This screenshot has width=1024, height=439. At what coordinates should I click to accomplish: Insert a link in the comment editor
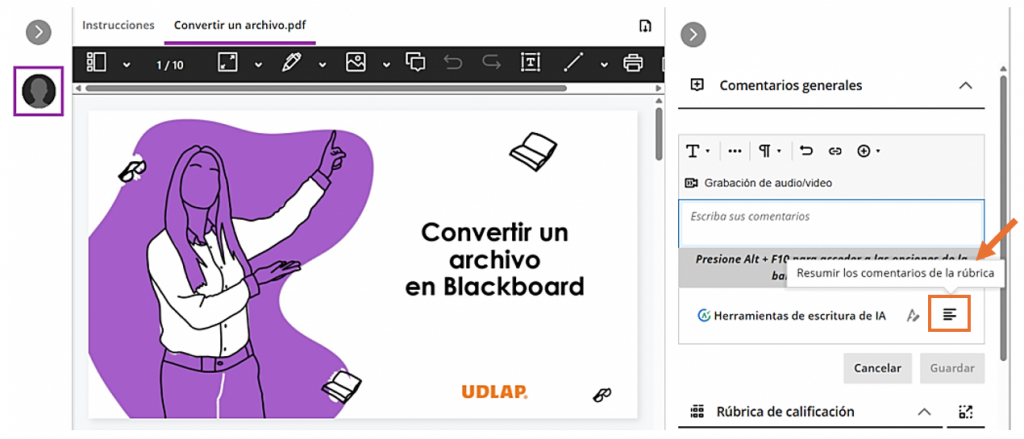[835, 151]
